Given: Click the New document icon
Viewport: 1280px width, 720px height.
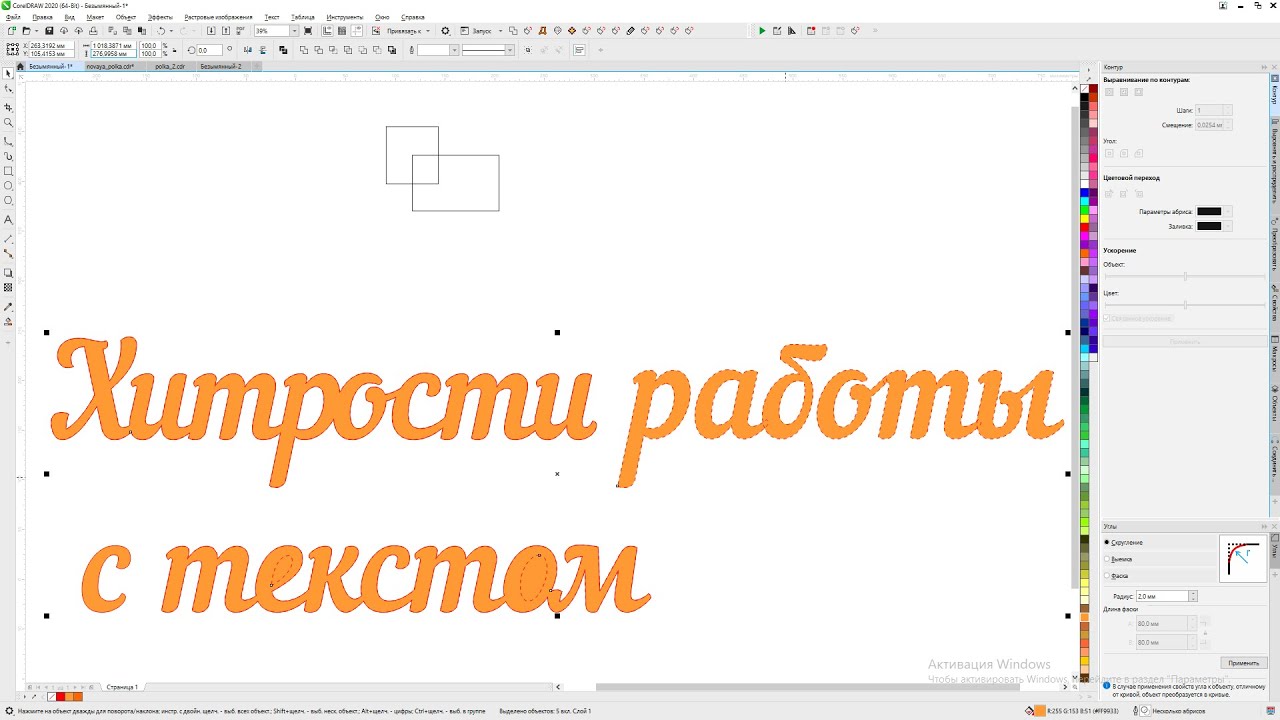Looking at the screenshot, I should [12, 31].
